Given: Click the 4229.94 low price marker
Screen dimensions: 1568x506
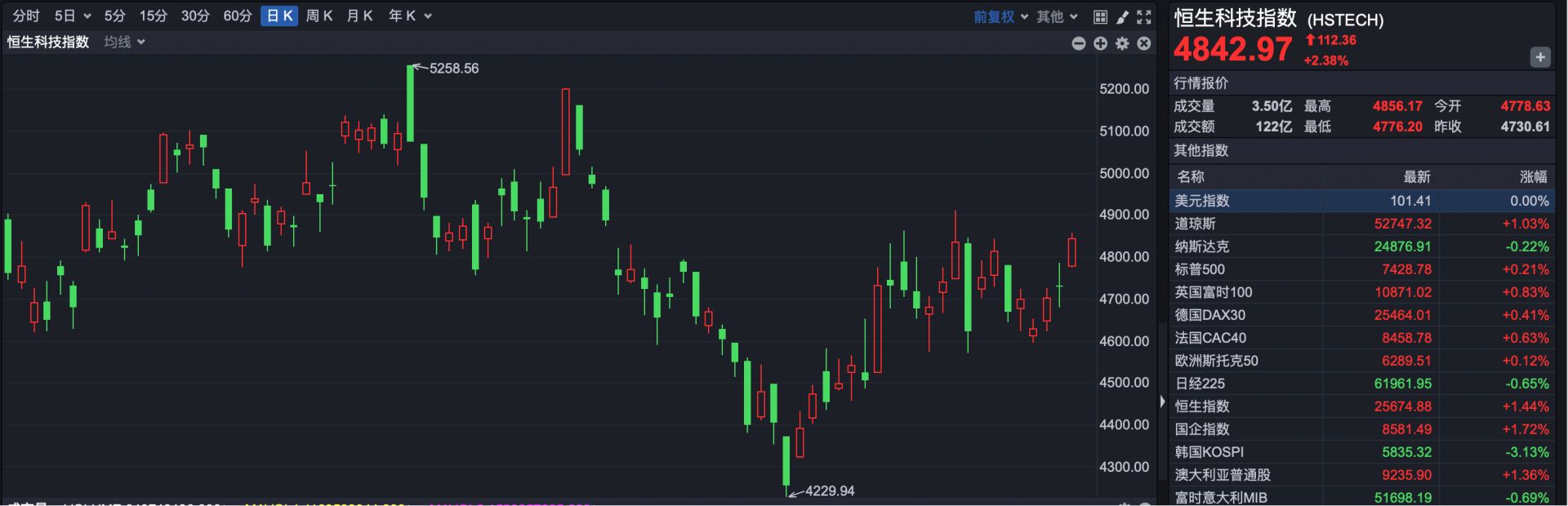Looking at the screenshot, I should [x=830, y=491].
